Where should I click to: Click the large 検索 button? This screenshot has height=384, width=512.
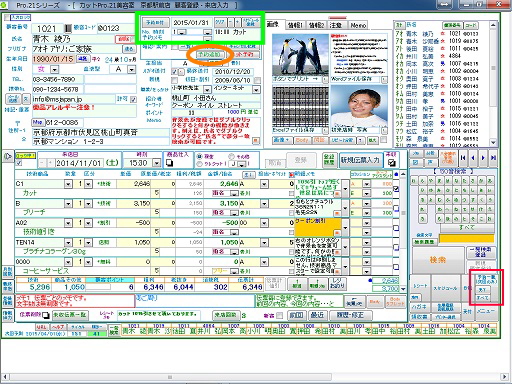pyautogui.click(x=437, y=260)
